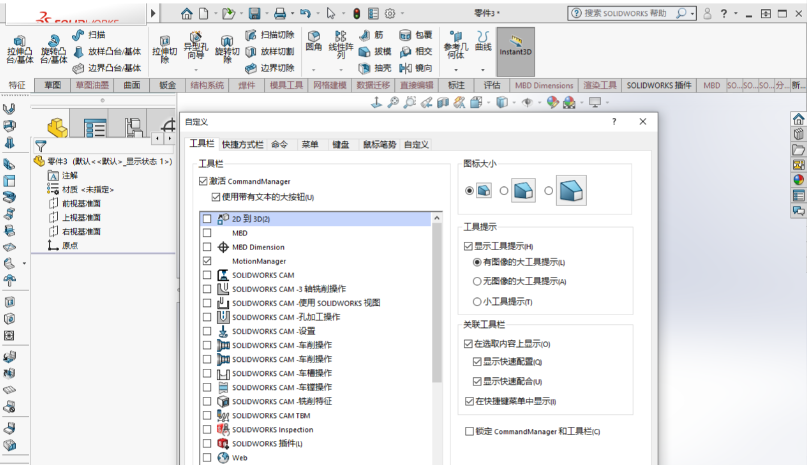
Task: Click the rebuild traffic light icon
Action: [357, 13]
